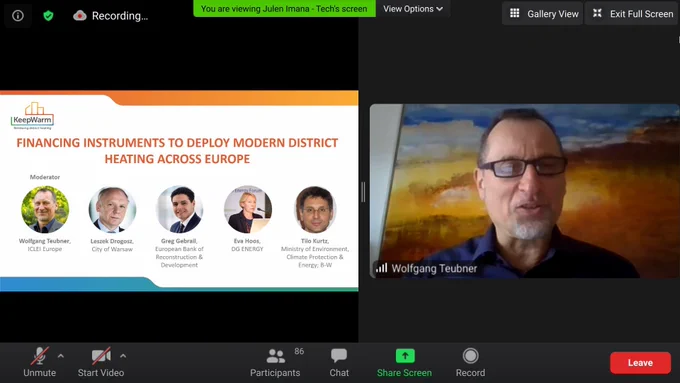Open the Participants panel
Viewport: 680px width, 383px height.
[x=275, y=363]
